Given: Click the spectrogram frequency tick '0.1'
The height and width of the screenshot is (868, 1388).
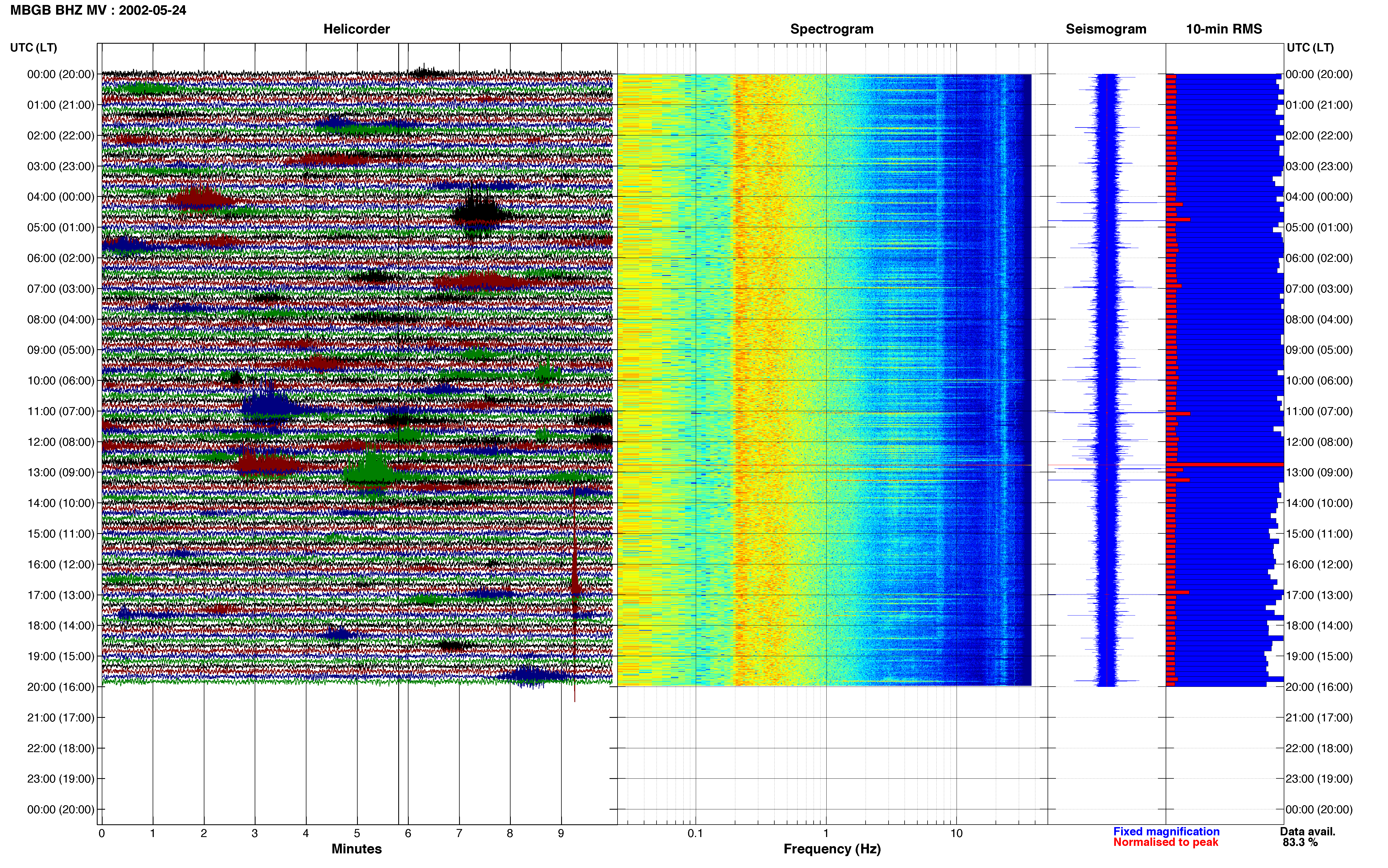Looking at the screenshot, I should pyautogui.click(x=695, y=833).
